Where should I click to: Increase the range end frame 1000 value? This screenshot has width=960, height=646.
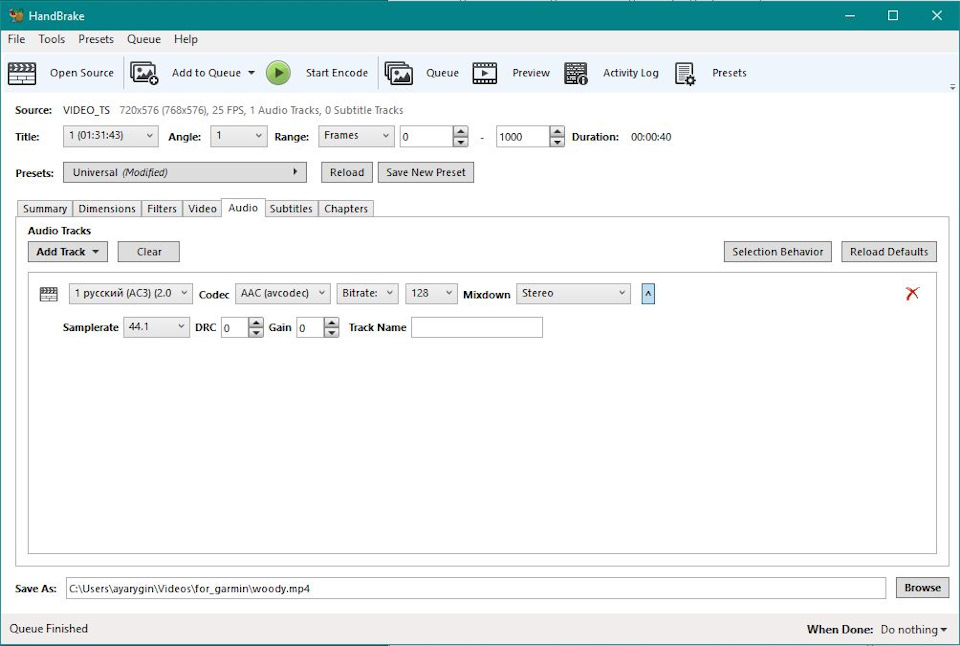[x=557, y=131]
